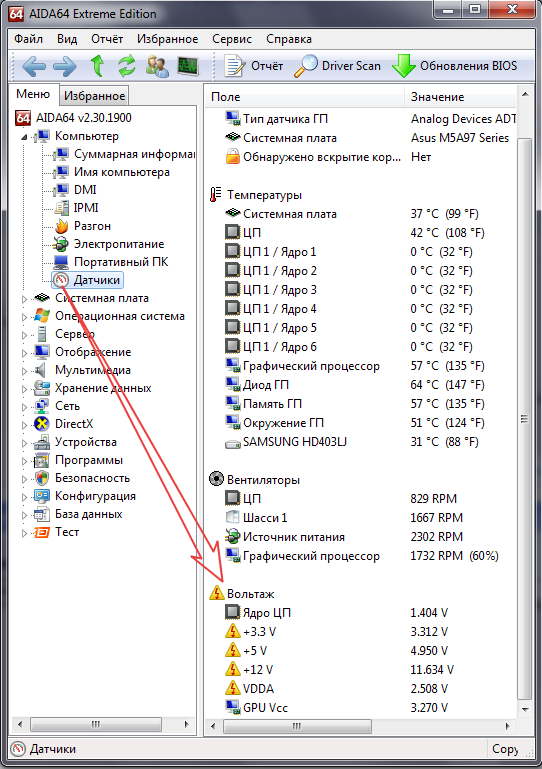Select the Ядро ЦП voltage row
The image size is (542, 769).
click(x=363, y=613)
